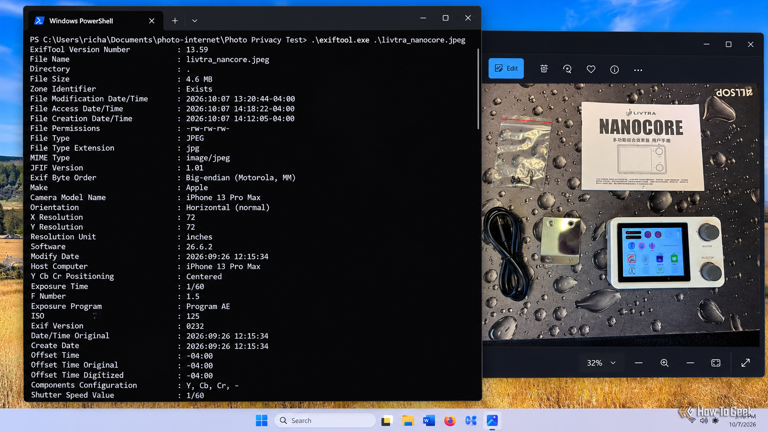Expand the Photos See more menu
The image size is (768, 432).
coord(638,70)
